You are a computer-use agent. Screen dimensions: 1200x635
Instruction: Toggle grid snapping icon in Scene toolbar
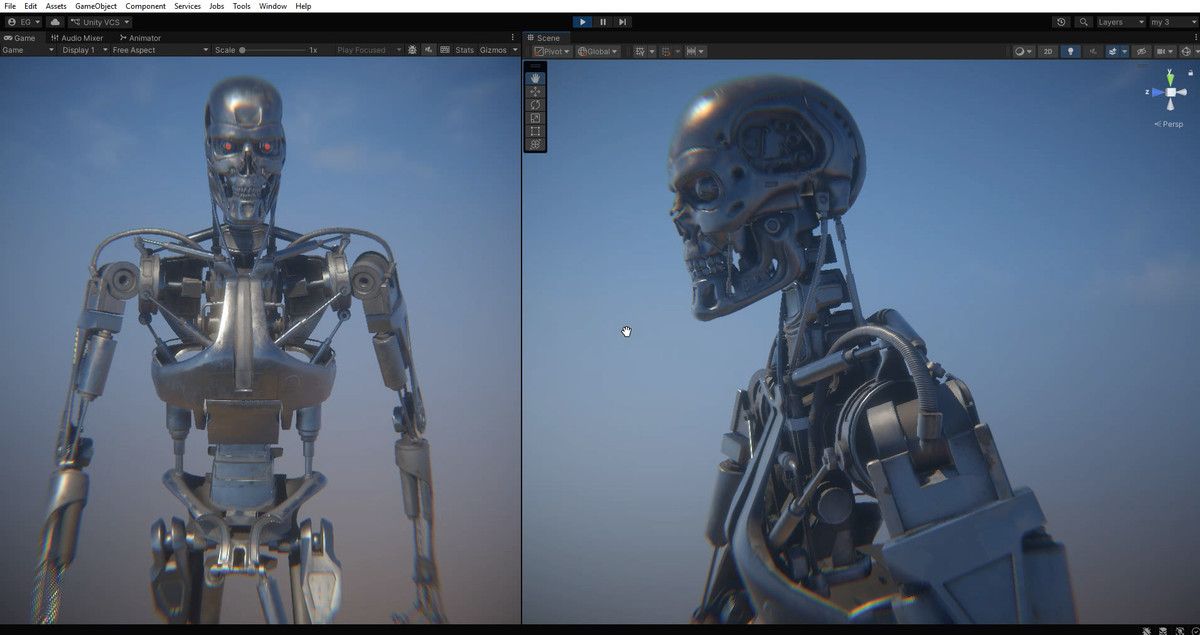click(640, 51)
